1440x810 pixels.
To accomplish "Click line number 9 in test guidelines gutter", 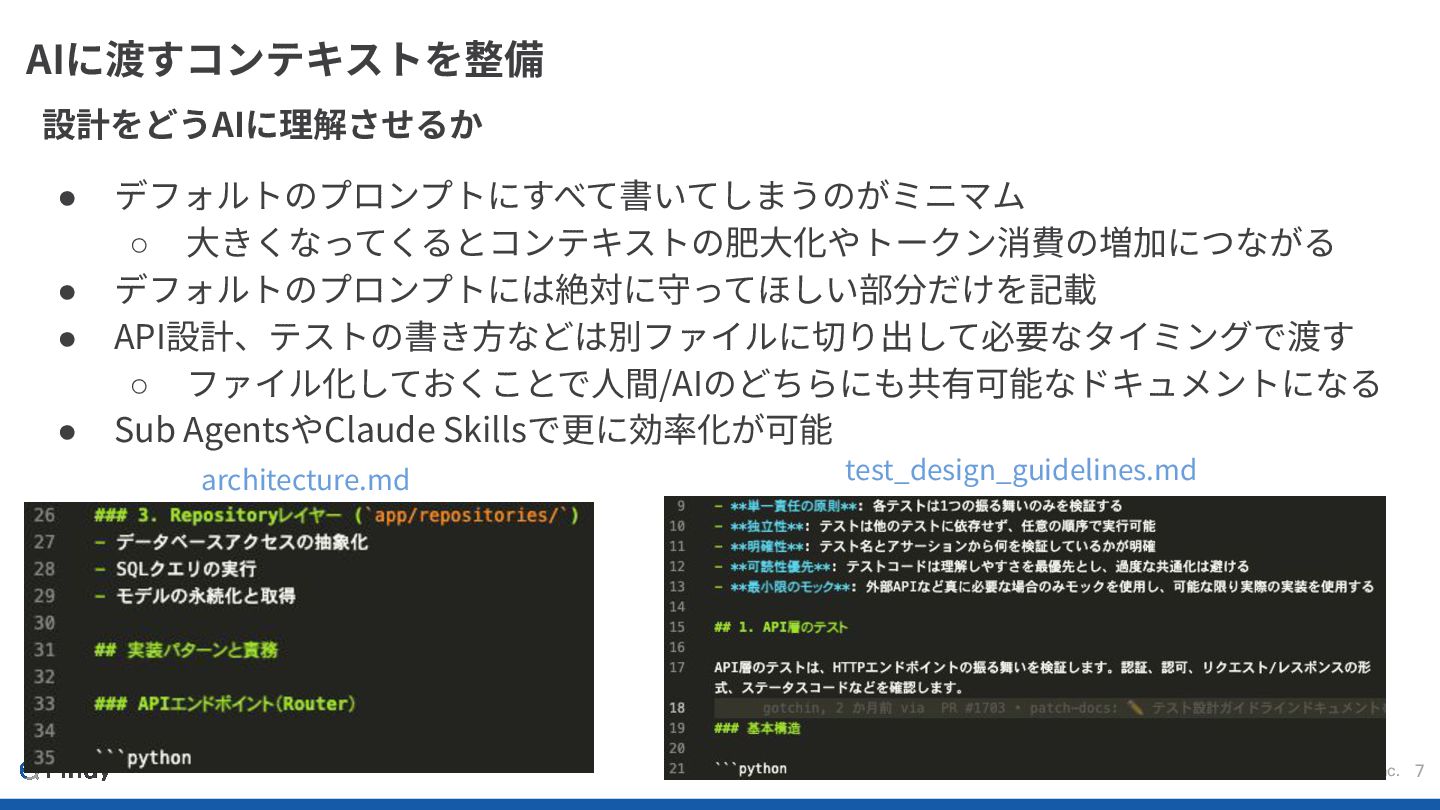I will tap(681, 506).
